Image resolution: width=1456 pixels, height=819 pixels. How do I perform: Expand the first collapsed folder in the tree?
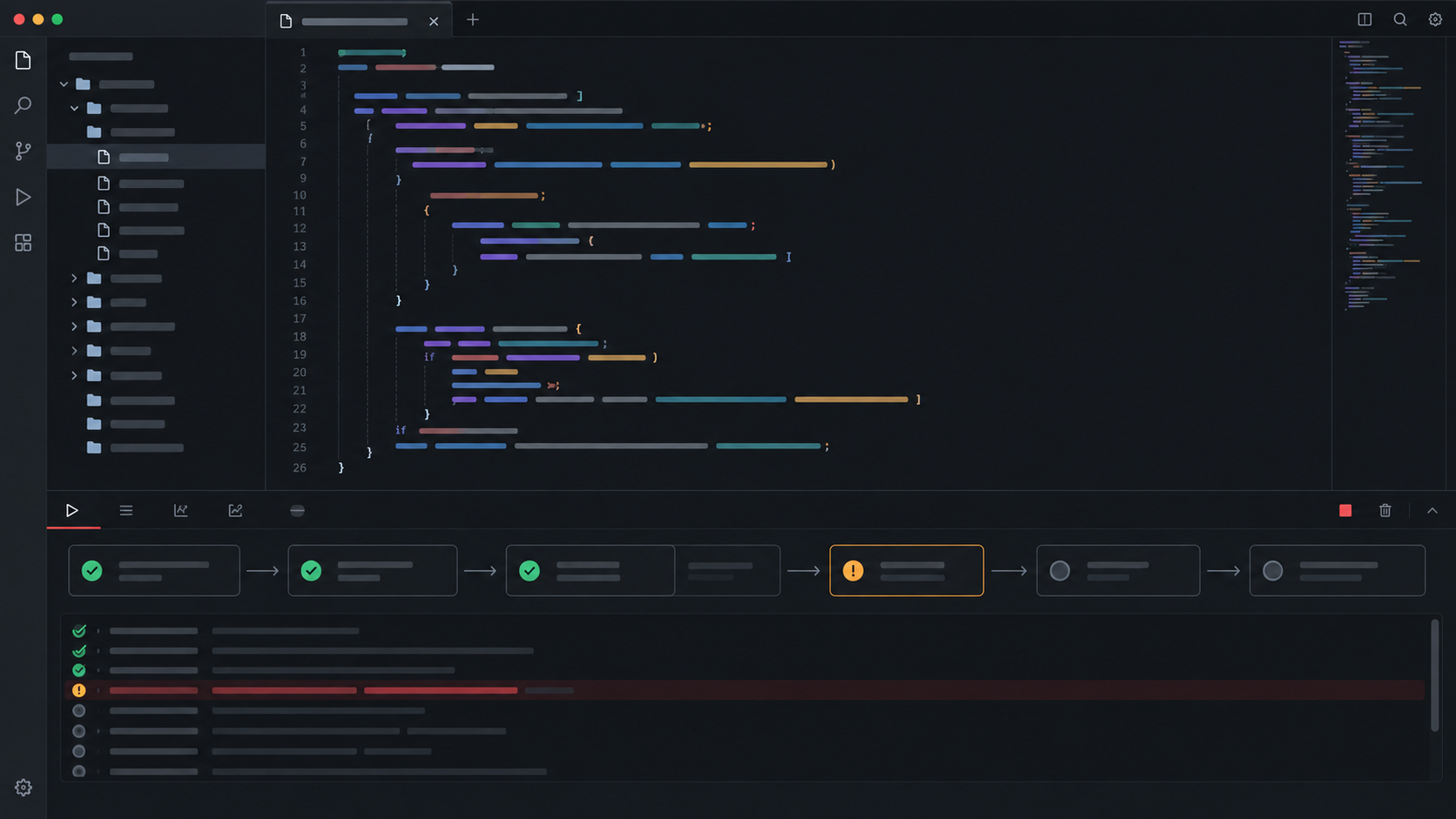click(x=74, y=279)
